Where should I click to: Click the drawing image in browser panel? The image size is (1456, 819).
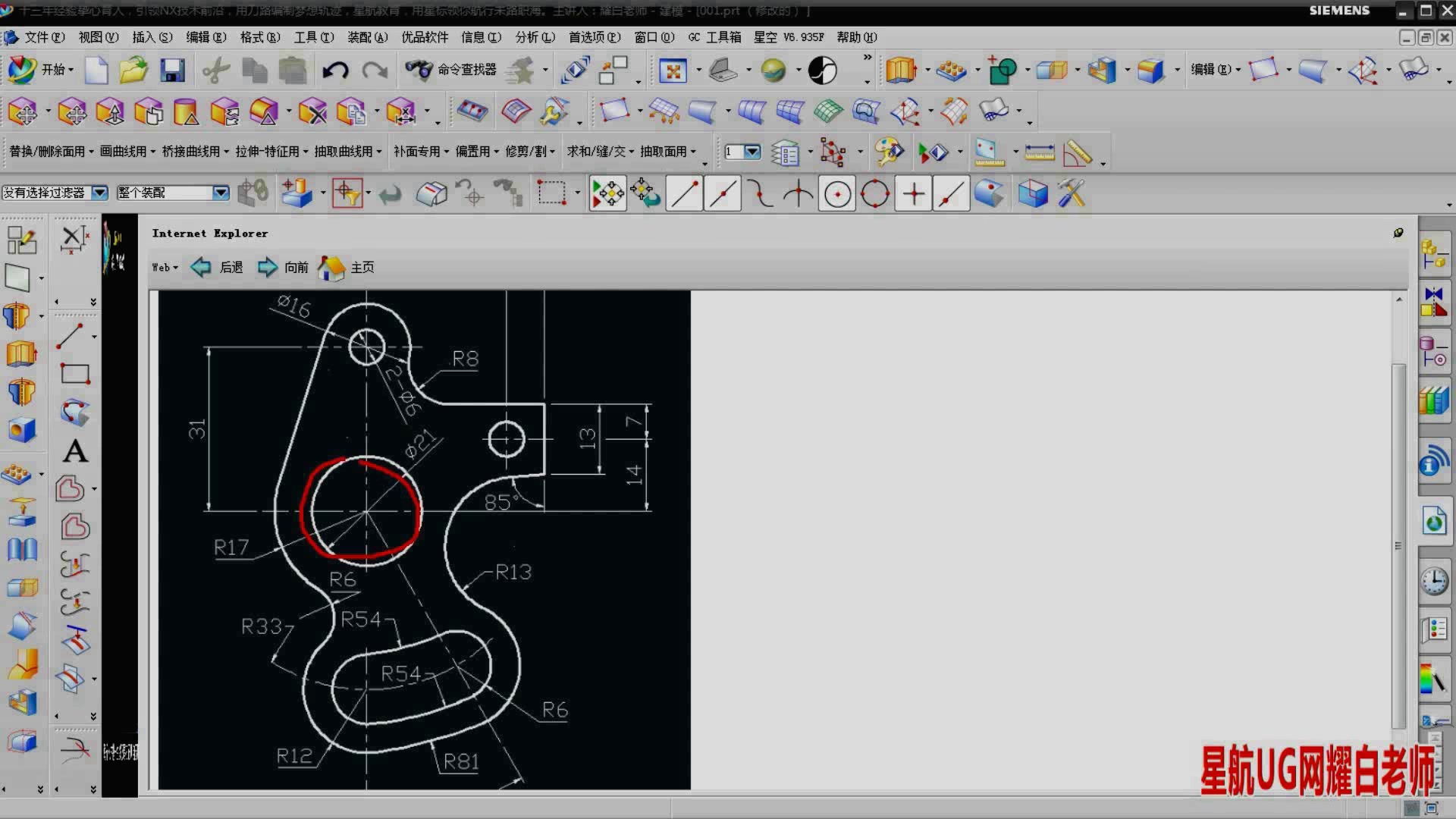tap(424, 540)
